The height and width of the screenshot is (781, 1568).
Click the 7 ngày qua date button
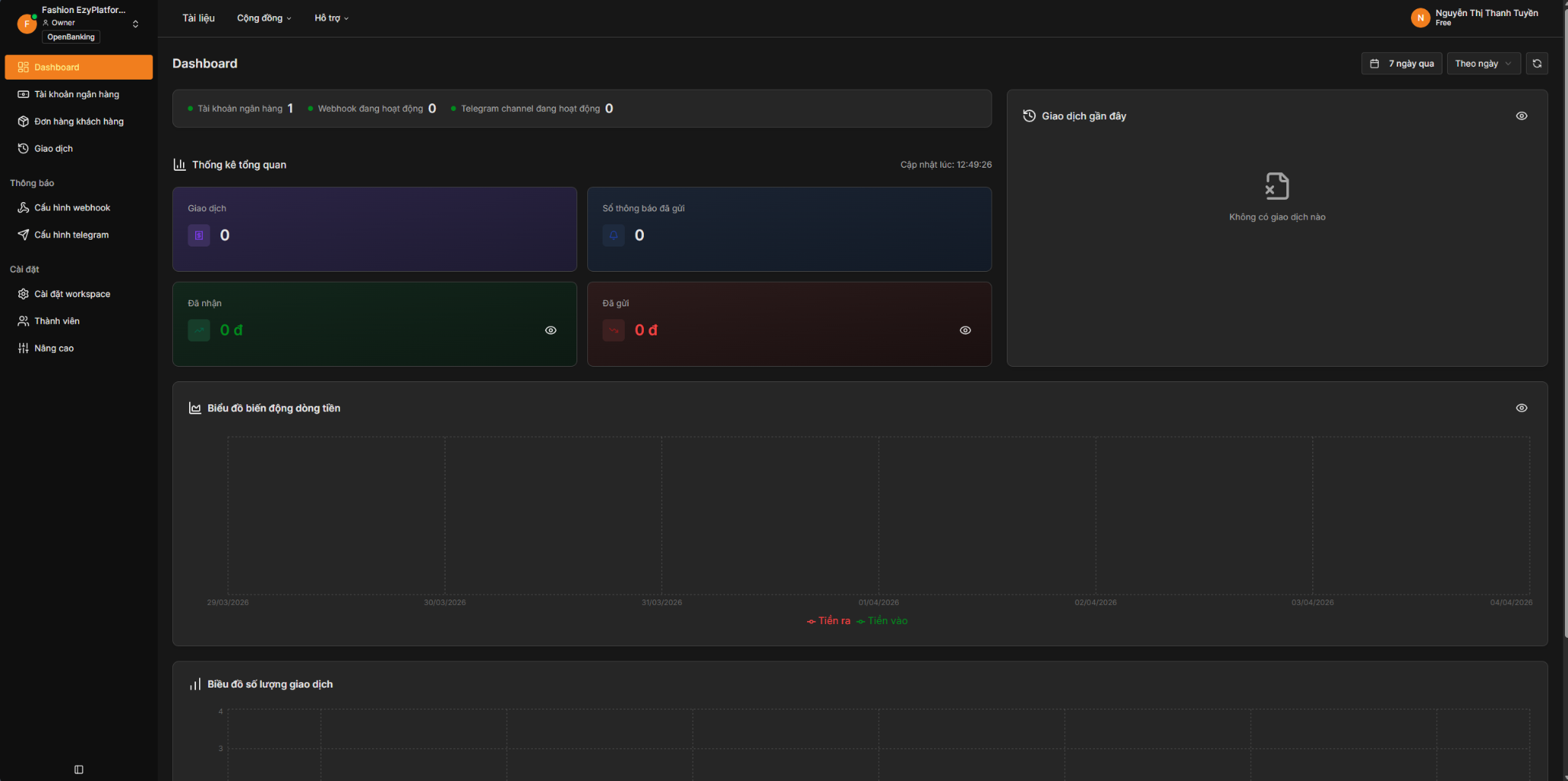click(x=1402, y=64)
